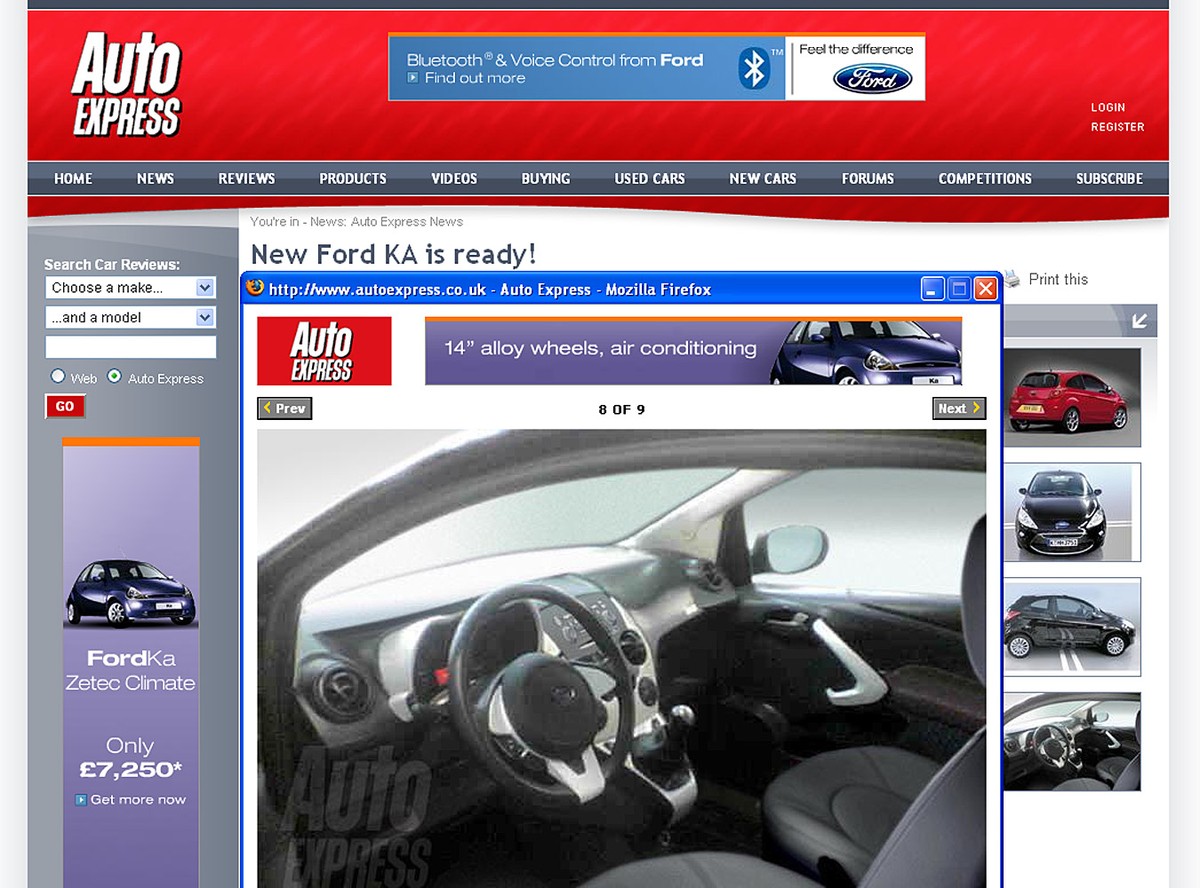Click the Auto Express logo inside the popup
Screen dimensions: 1200x888
324,351
